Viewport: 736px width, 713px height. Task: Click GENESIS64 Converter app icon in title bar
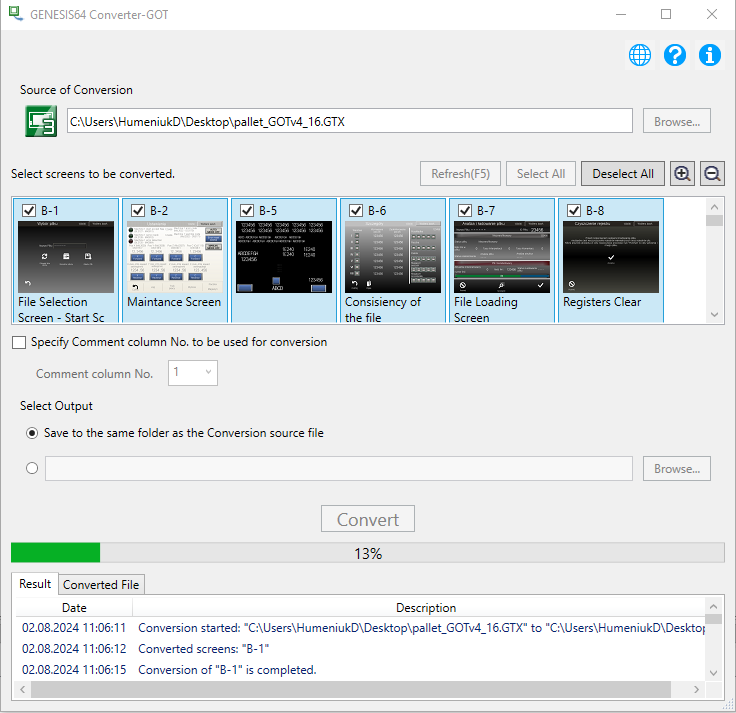(x=15, y=14)
